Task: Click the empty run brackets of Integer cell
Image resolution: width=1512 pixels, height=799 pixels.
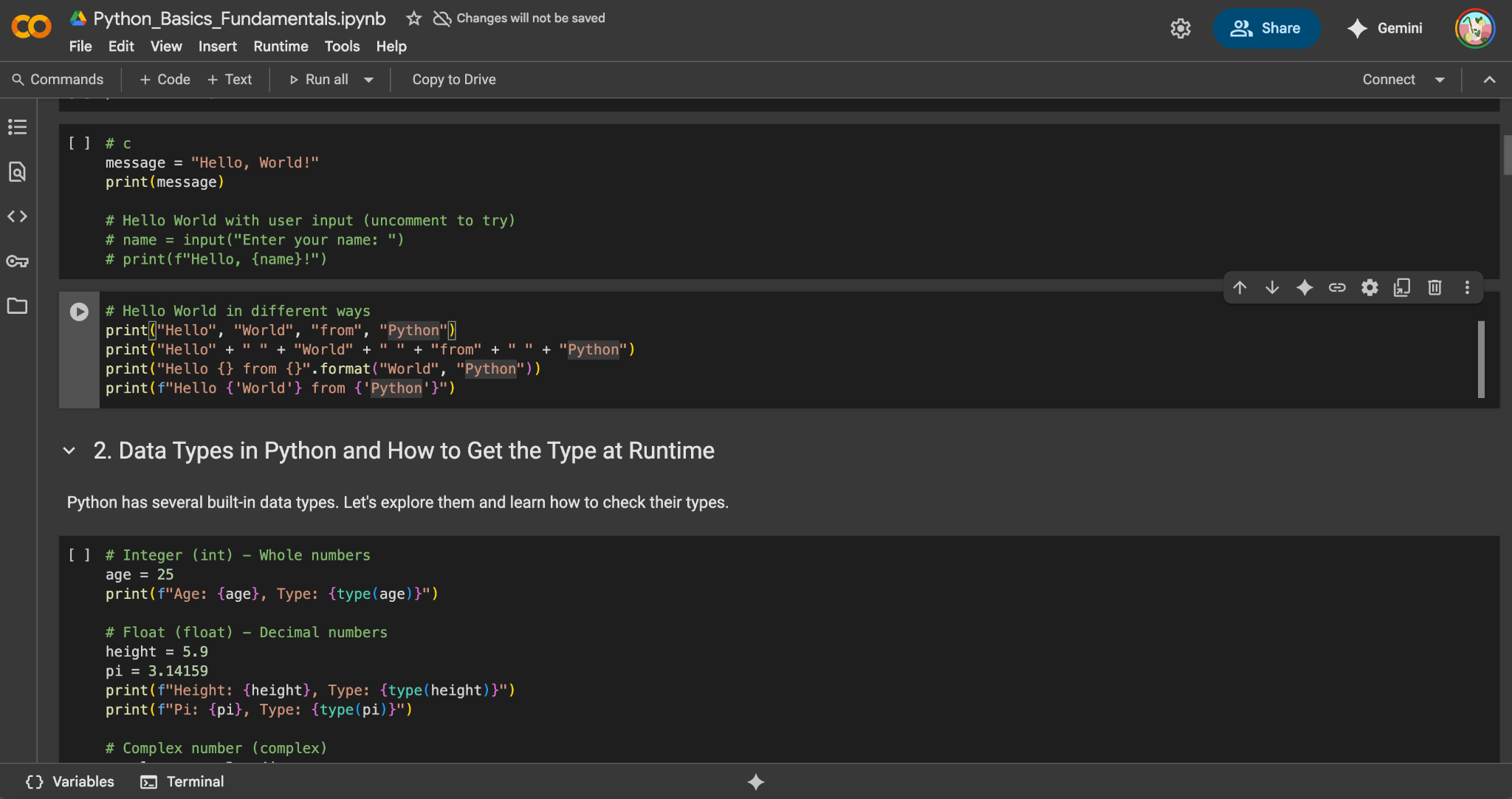Action: point(79,555)
